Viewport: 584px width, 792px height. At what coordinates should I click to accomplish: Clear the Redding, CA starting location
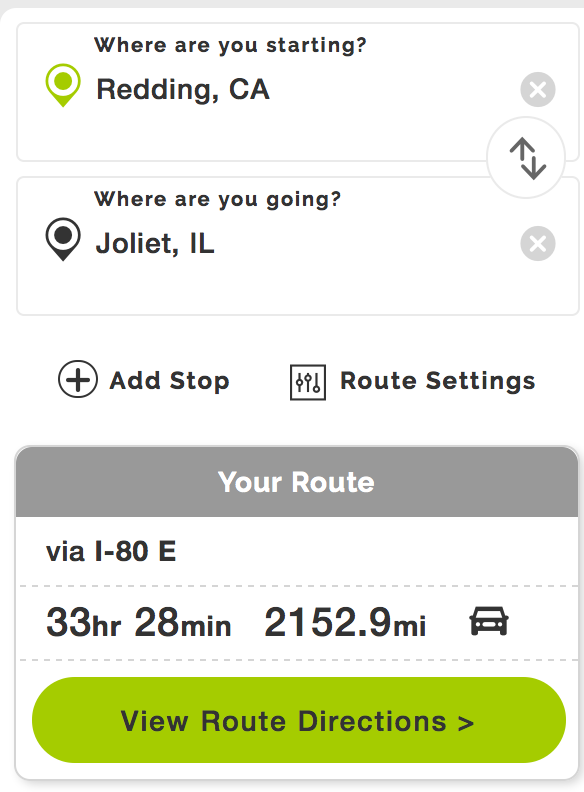pos(538,90)
